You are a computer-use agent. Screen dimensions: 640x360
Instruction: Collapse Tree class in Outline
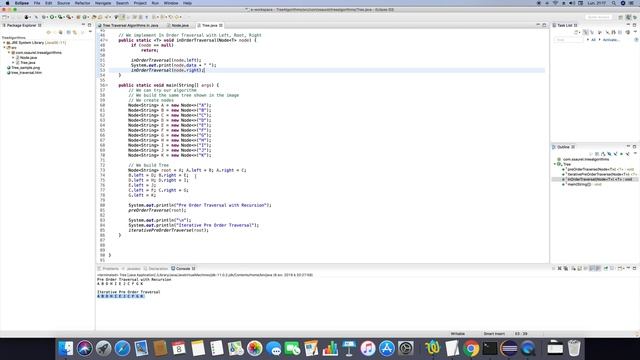[x=555, y=164]
